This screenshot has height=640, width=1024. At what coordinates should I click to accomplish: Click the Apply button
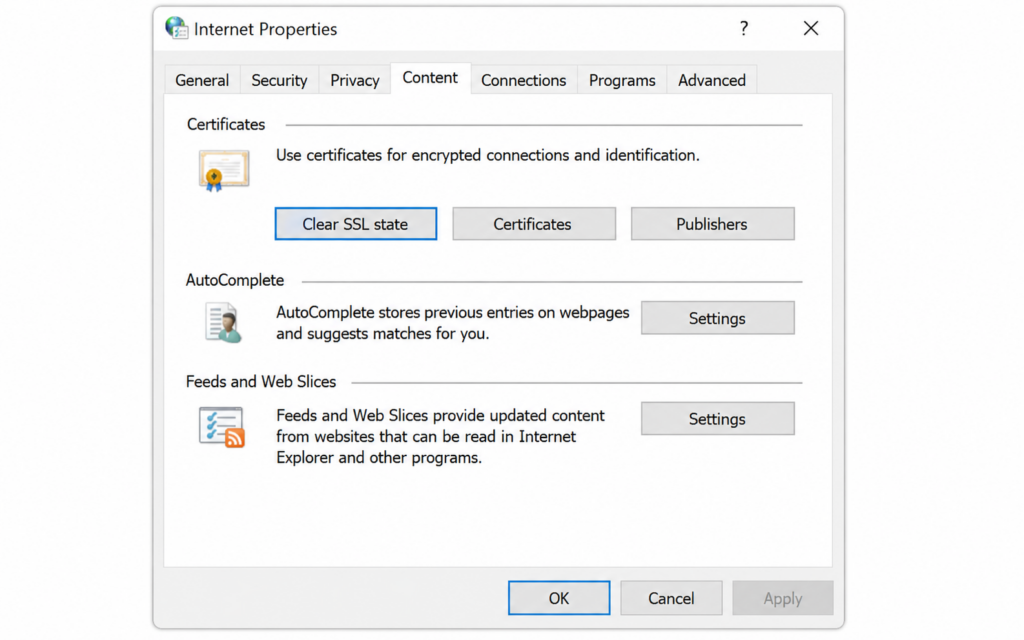[x=783, y=598]
